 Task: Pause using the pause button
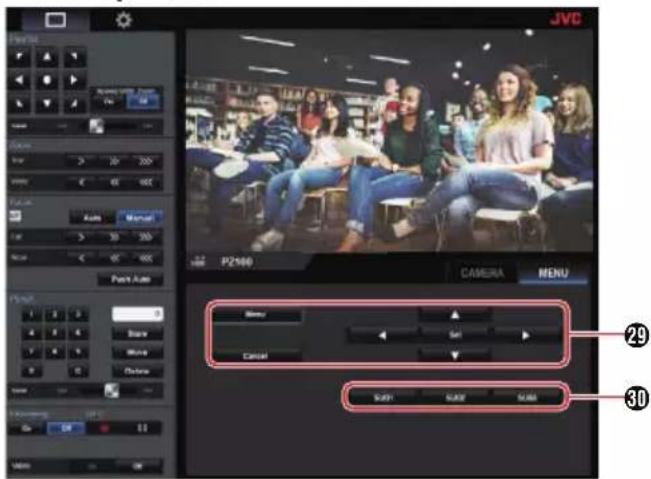coord(142,428)
